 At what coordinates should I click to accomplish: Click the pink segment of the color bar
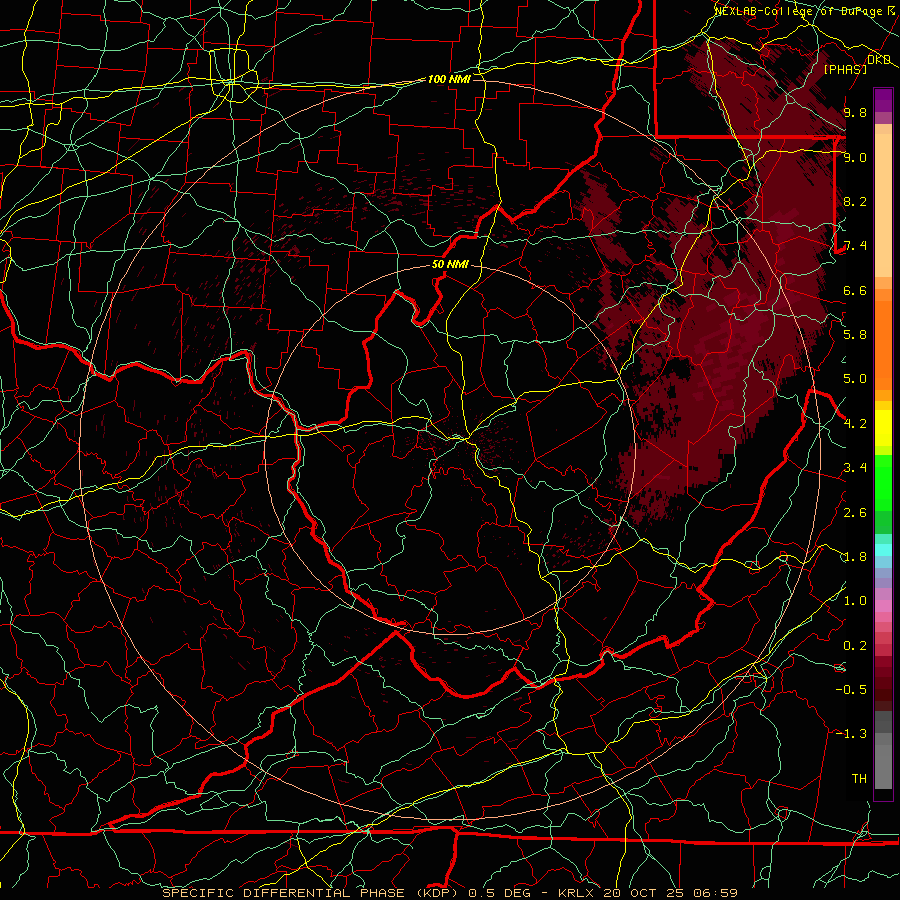[883, 606]
